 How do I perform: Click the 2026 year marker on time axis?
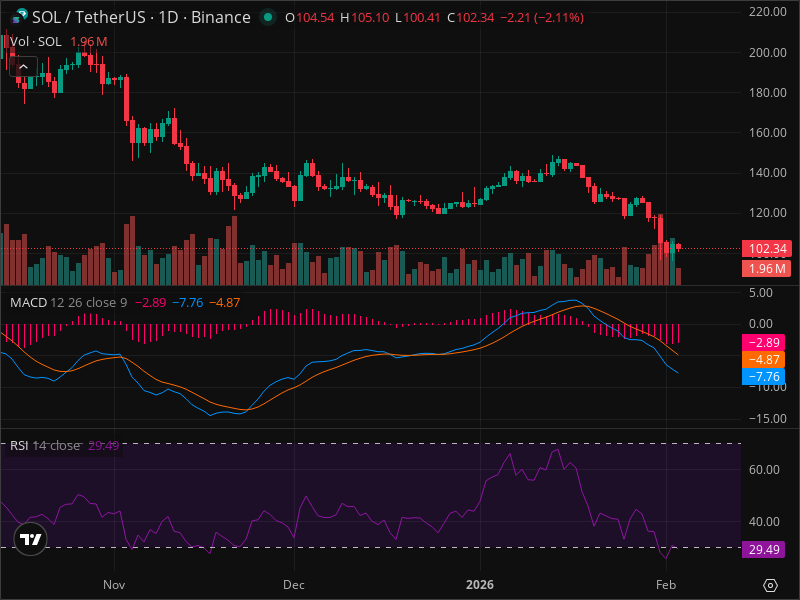pos(480,585)
